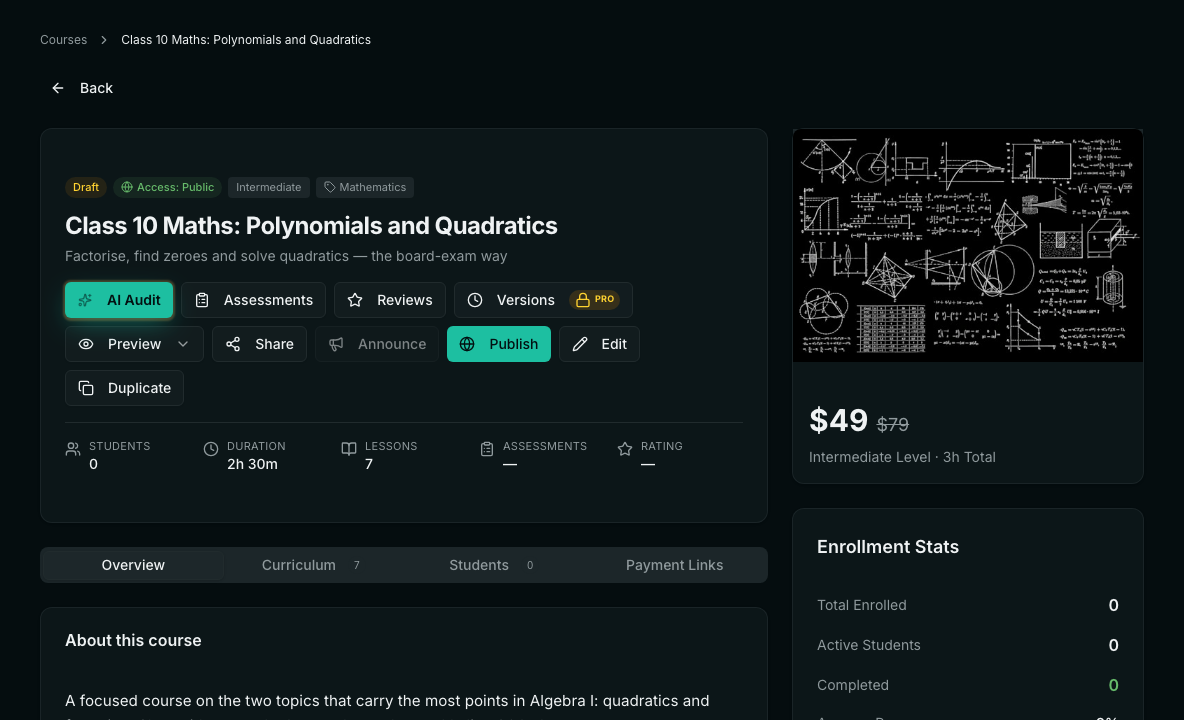The width and height of the screenshot is (1184, 720).
Task: Open the AI Audit tool
Action: tap(119, 300)
